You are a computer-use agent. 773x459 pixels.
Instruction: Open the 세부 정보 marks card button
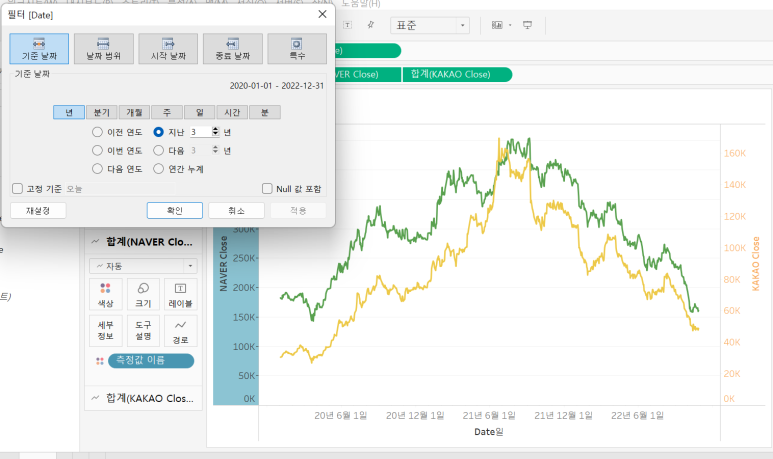coord(105,331)
